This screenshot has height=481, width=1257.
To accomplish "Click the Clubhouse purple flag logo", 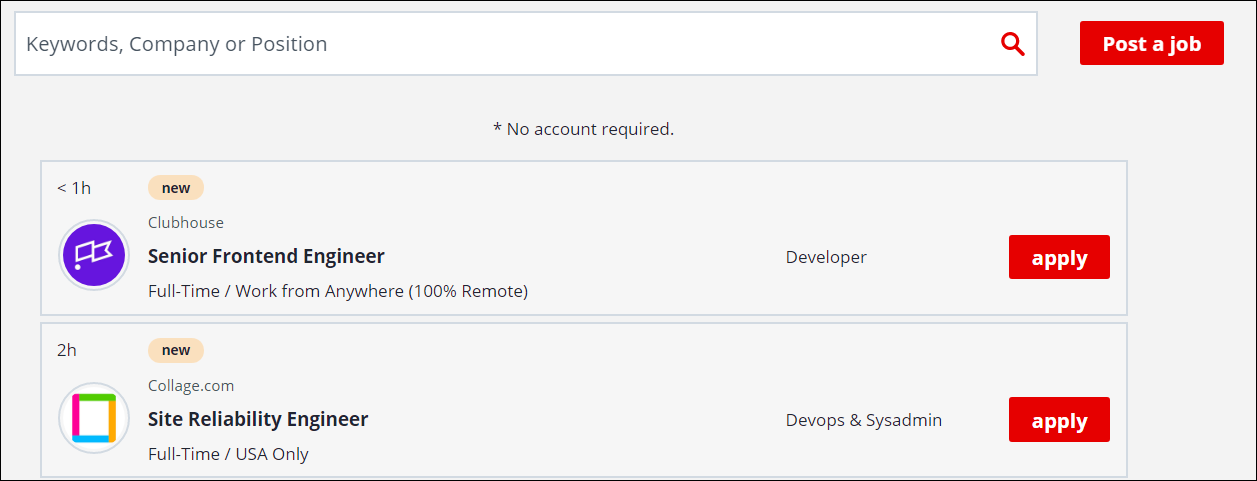I will point(94,256).
